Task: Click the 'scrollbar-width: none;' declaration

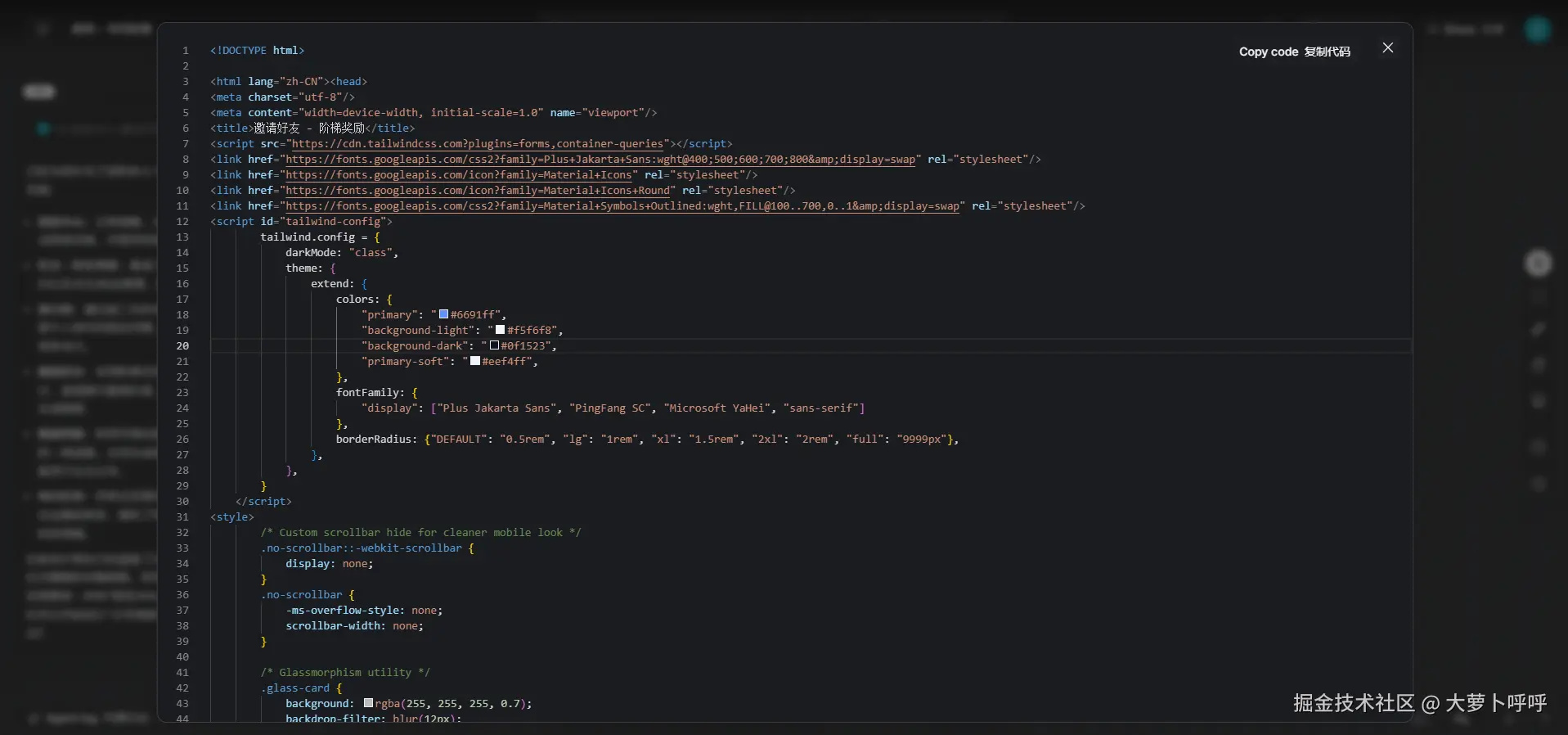Action: click(355, 626)
